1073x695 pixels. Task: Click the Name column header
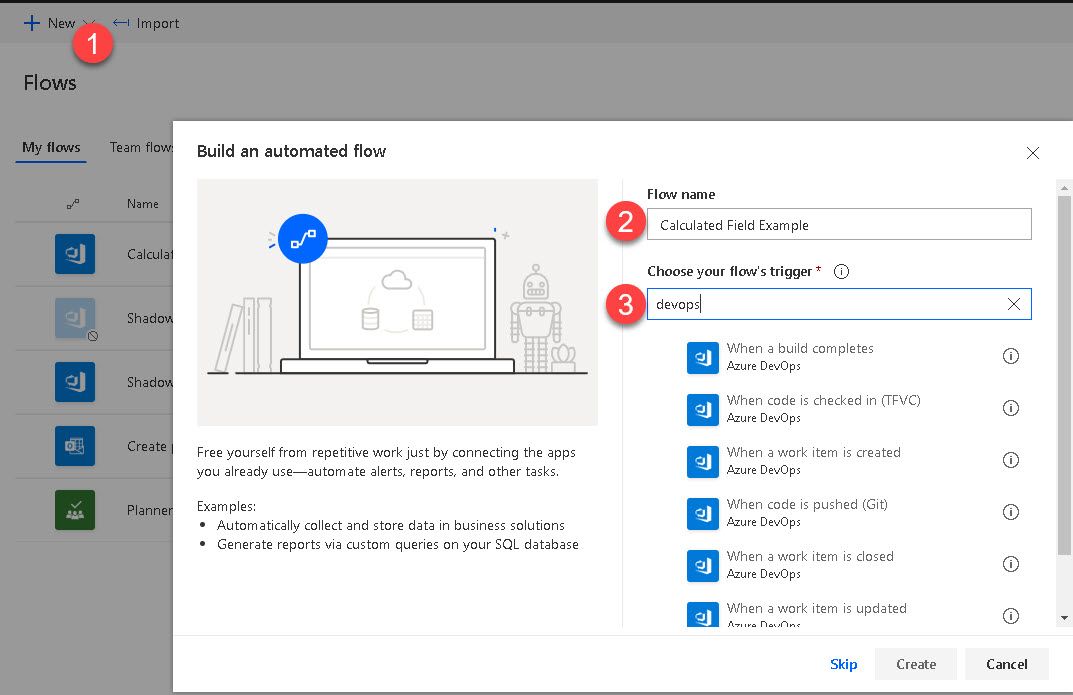[142, 204]
